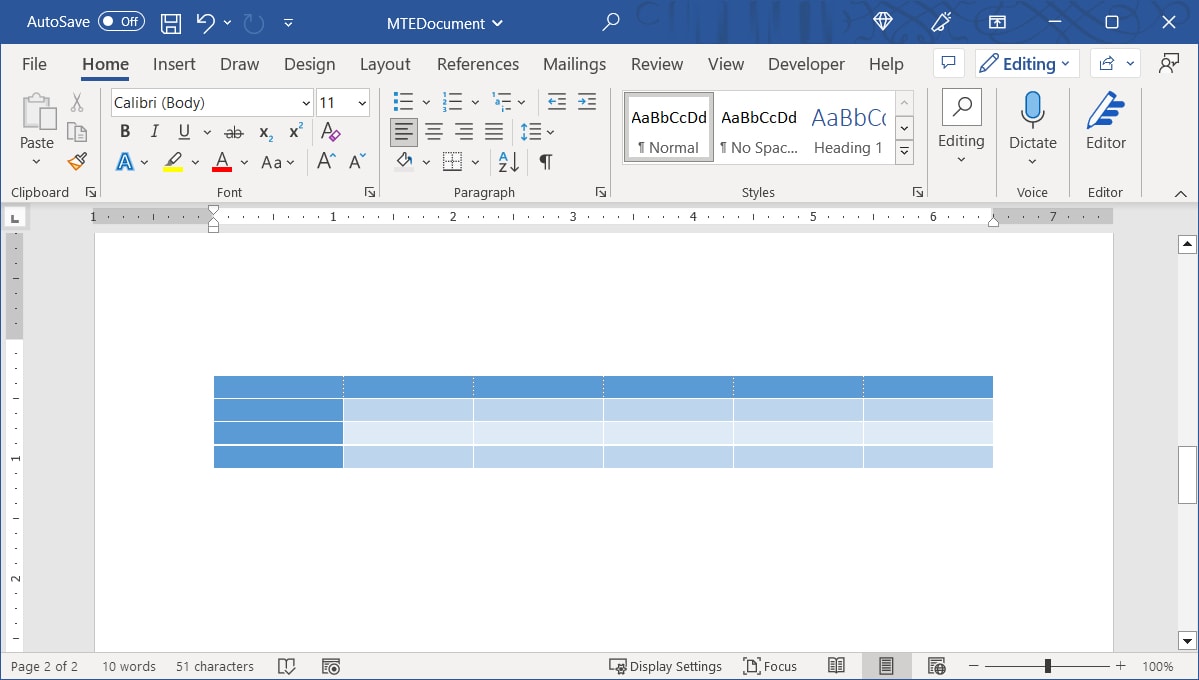
Task: Apply italic formatting
Action: click(x=153, y=131)
